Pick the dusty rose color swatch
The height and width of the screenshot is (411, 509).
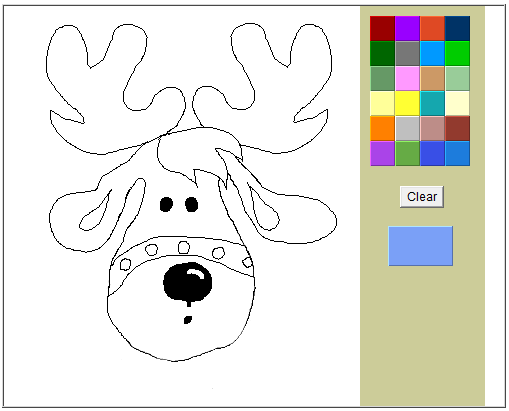(432, 128)
